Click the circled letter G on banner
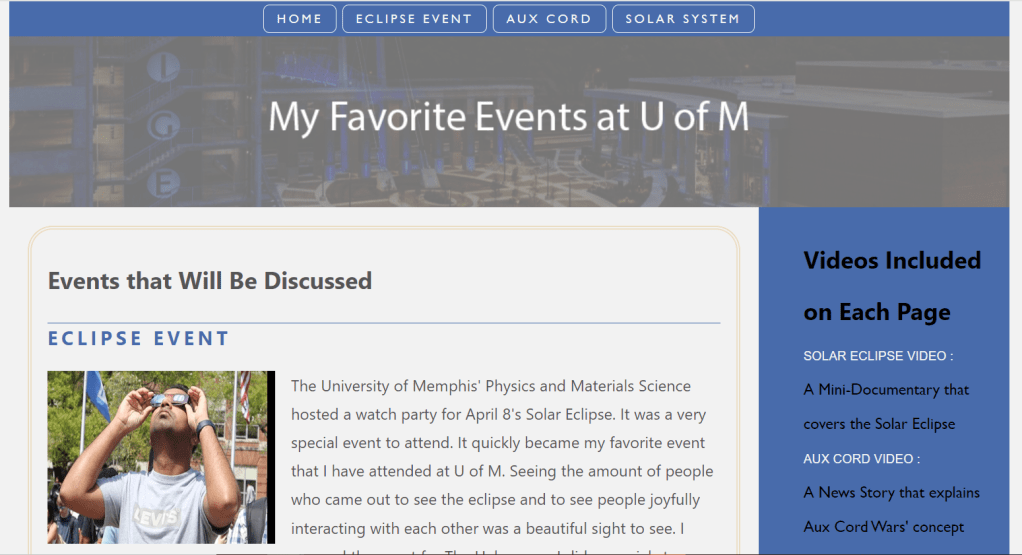 click(x=164, y=124)
